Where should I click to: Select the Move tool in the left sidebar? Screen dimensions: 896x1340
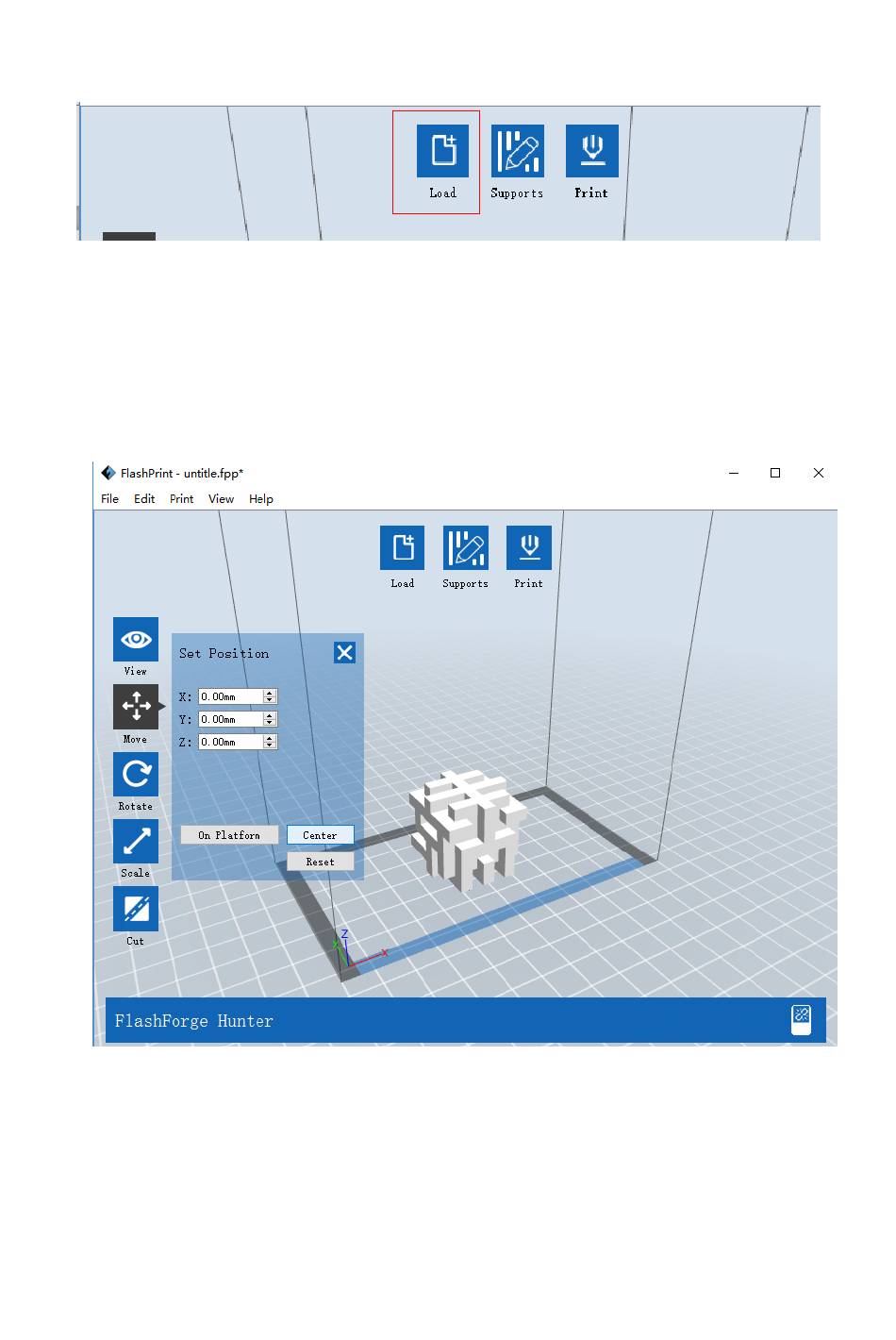coord(136,707)
